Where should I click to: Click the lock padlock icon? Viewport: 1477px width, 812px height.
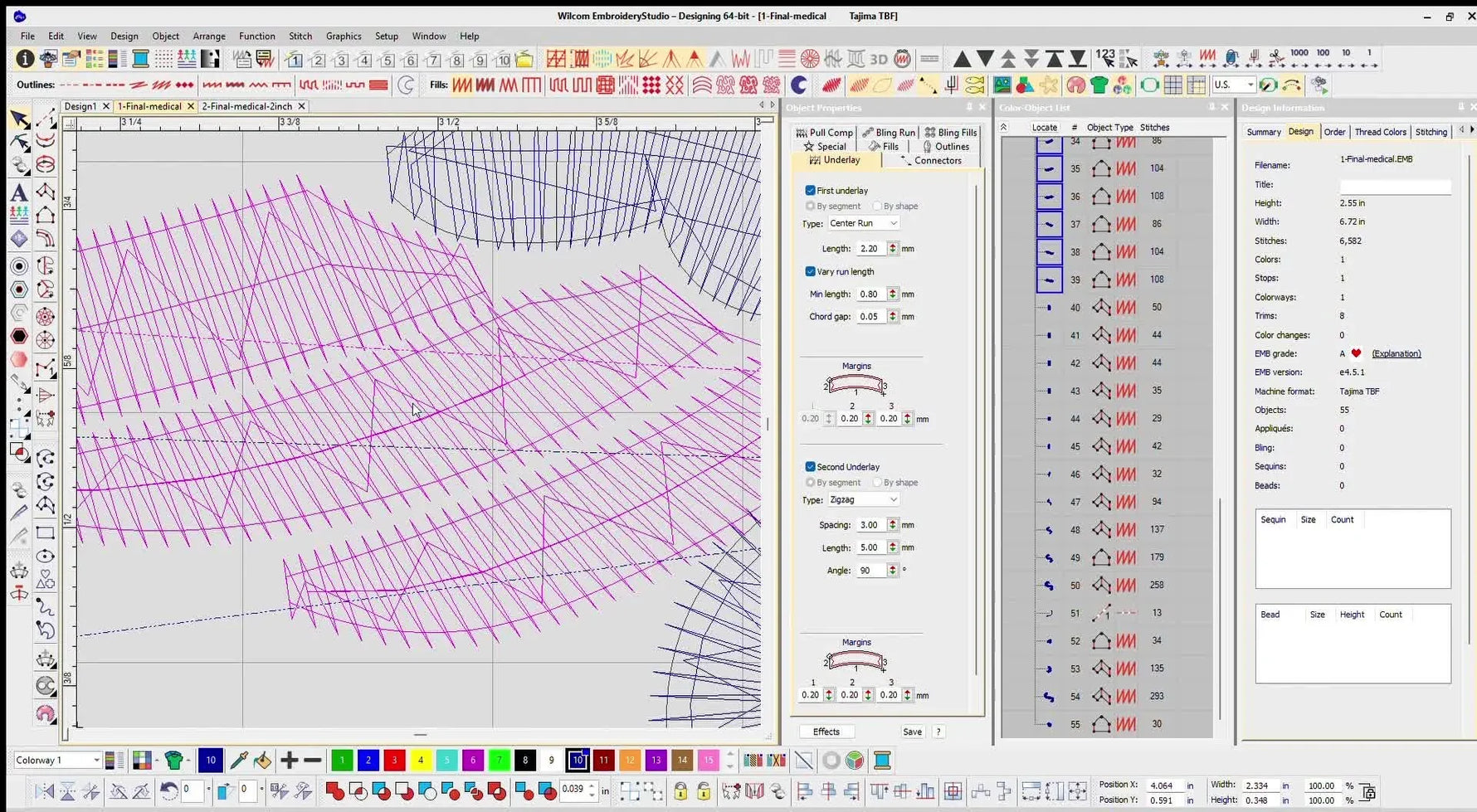pyautogui.click(x=680, y=791)
